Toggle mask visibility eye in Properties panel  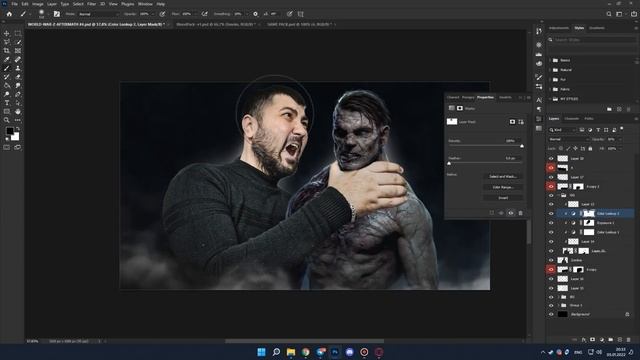511,213
